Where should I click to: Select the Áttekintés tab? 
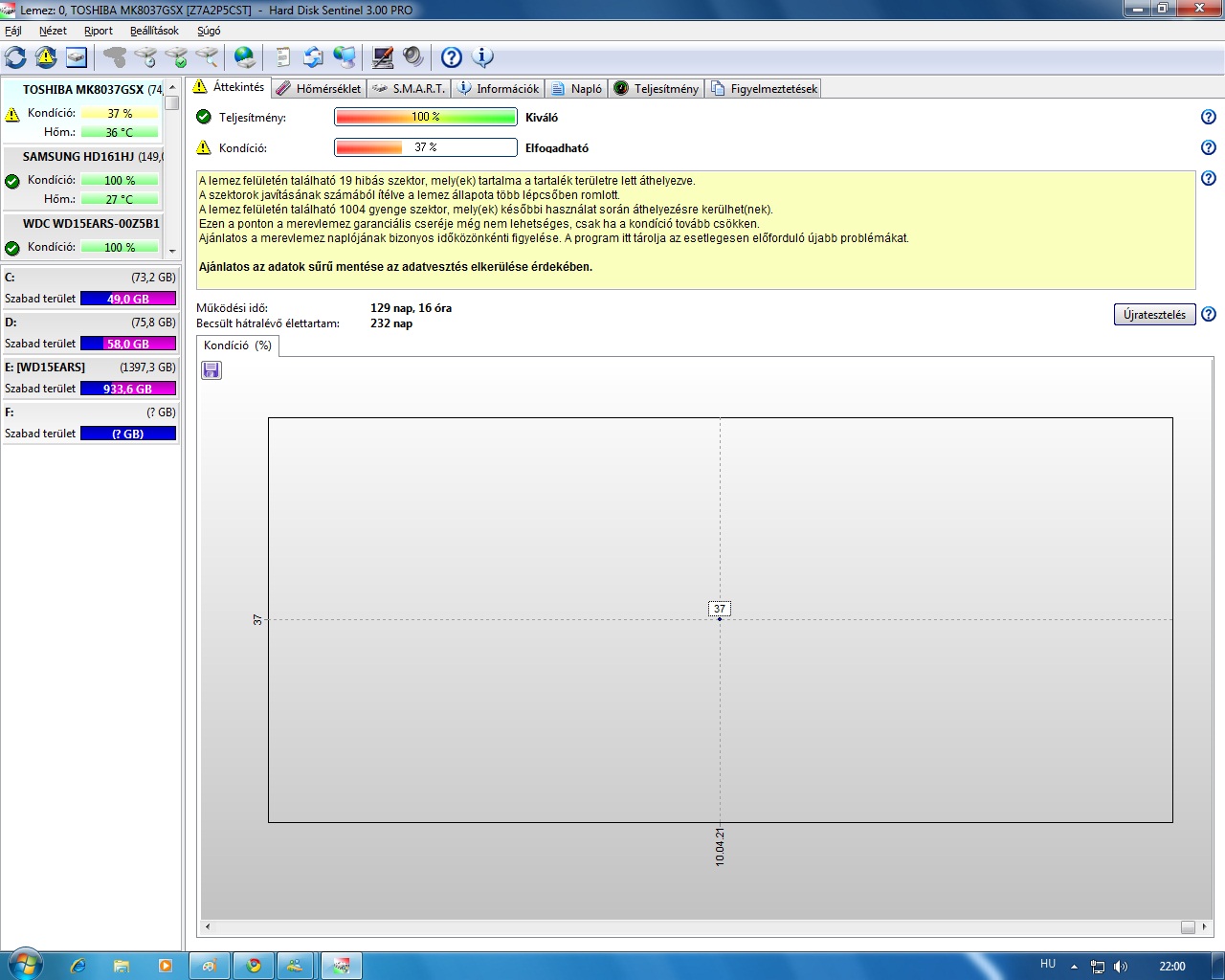(228, 87)
